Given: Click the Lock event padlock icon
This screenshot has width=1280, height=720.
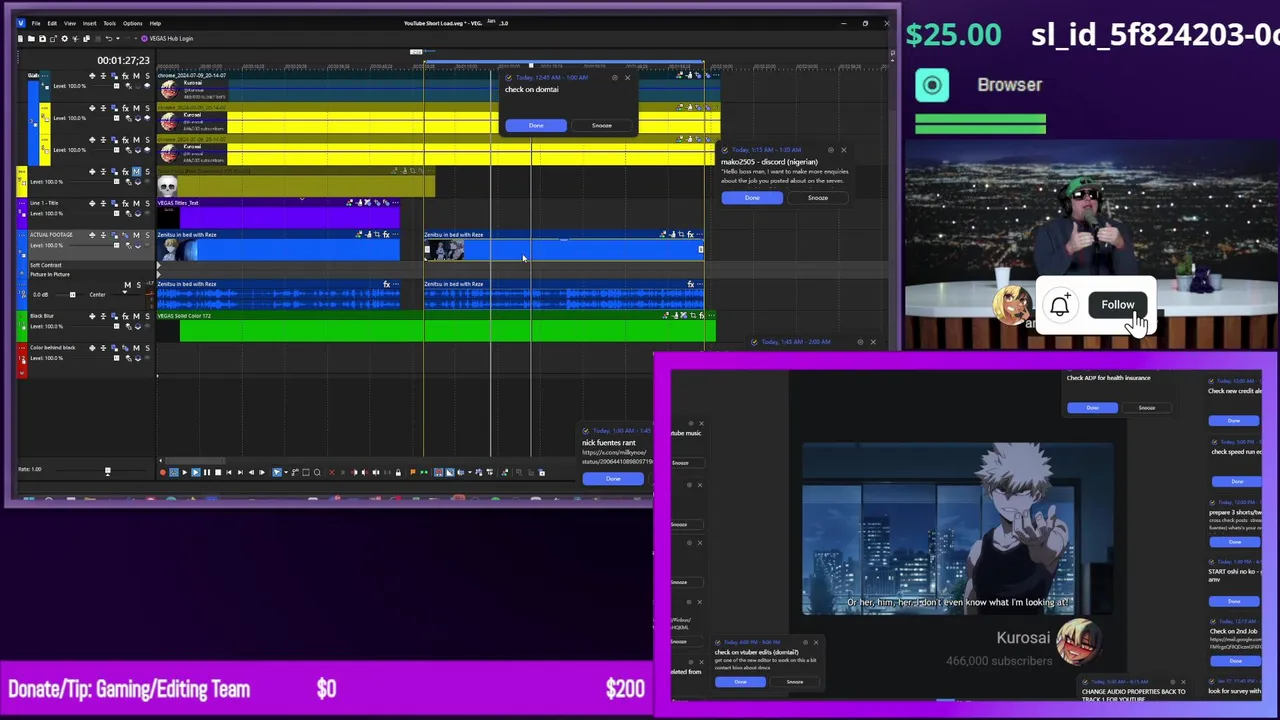Looking at the screenshot, I should 398,472.
